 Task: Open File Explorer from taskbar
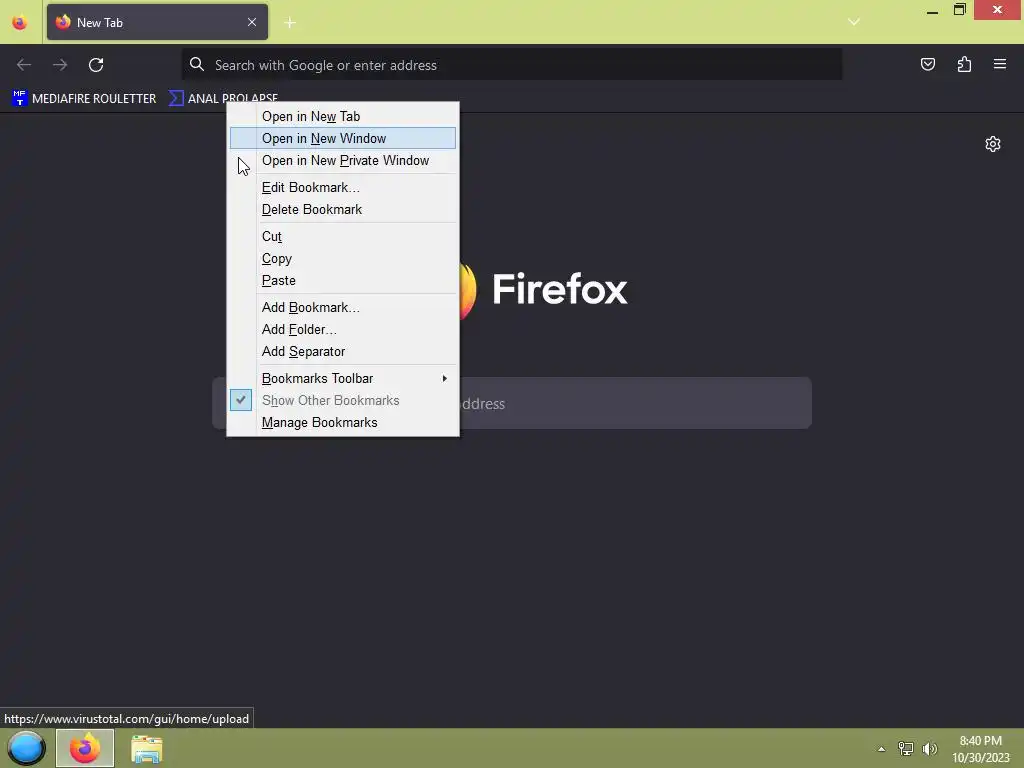[x=146, y=748]
